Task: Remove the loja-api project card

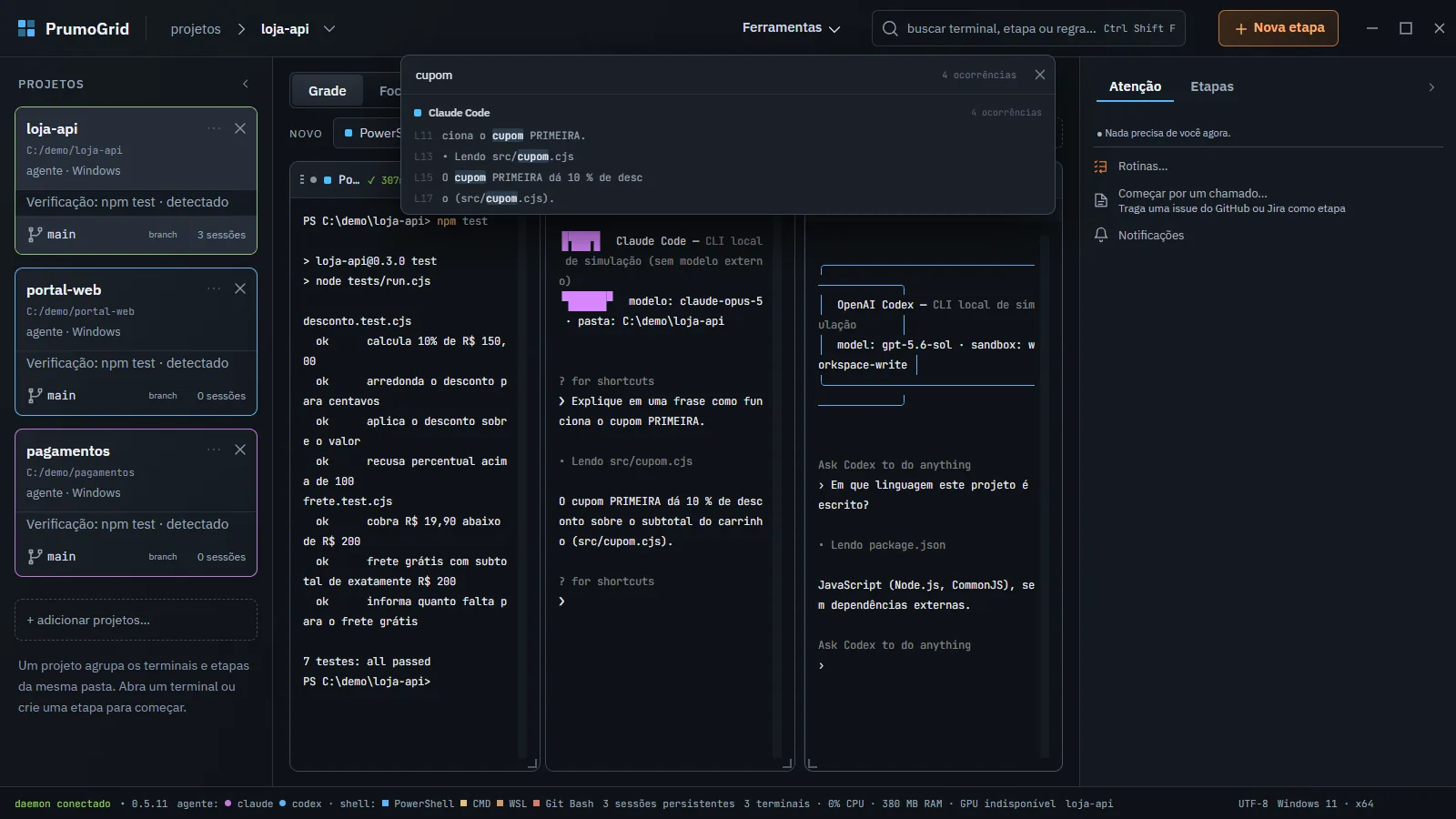Action: pos(240,128)
